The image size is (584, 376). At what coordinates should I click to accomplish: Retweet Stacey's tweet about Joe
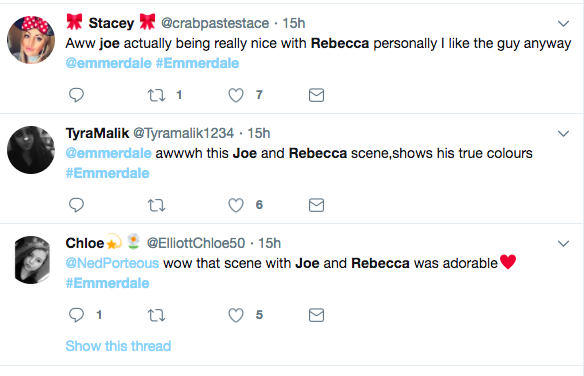(156, 95)
